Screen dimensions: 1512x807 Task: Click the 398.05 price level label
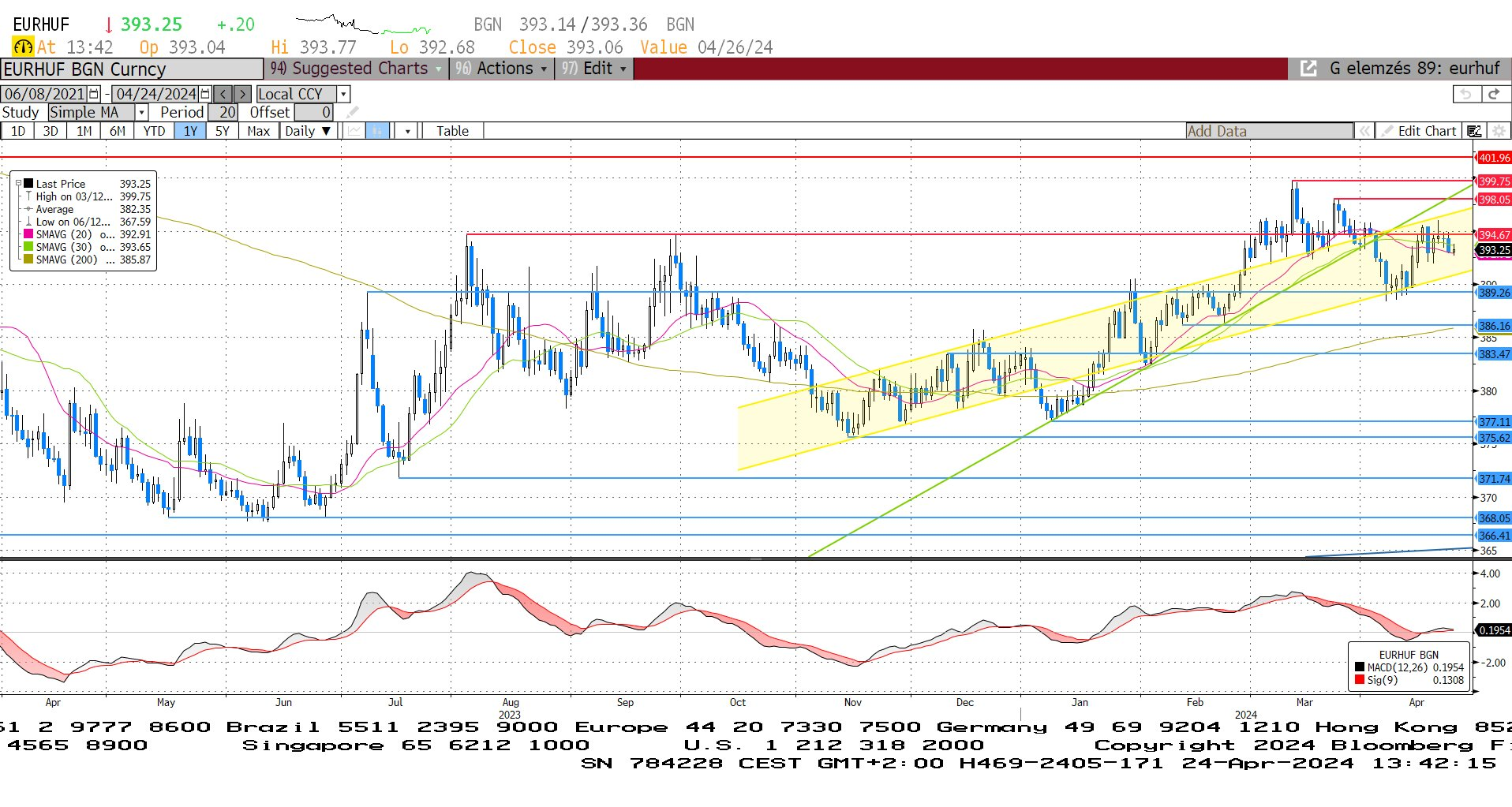pyautogui.click(x=1494, y=200)
